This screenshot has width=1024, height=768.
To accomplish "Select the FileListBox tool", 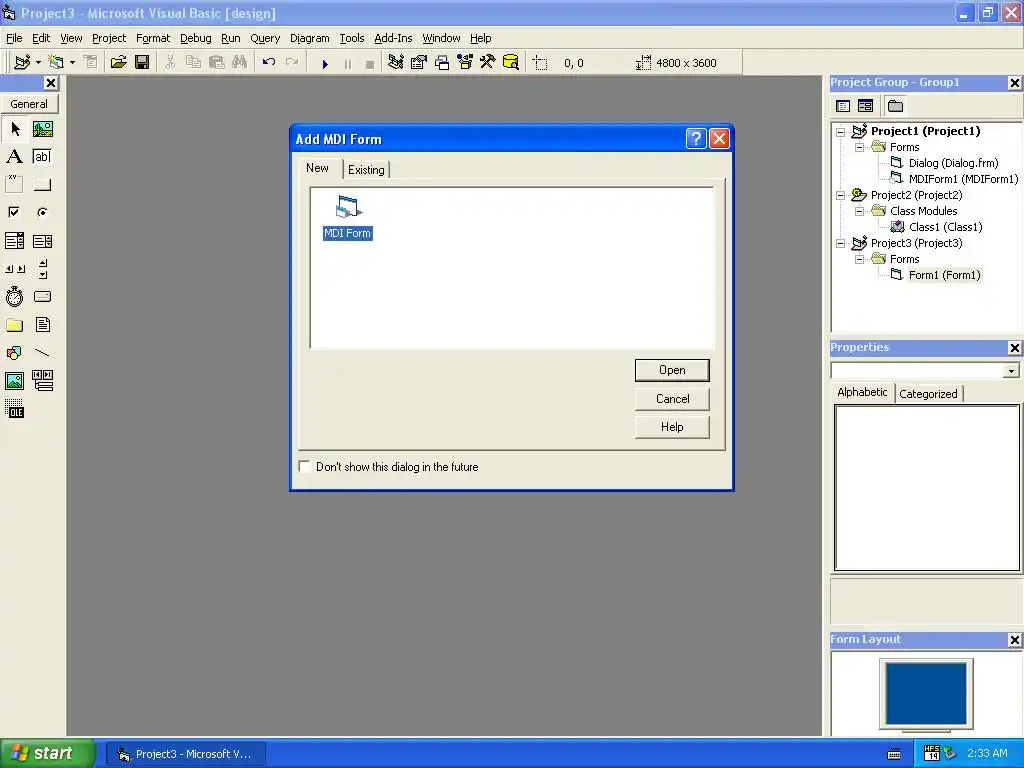I will [42, 325].
